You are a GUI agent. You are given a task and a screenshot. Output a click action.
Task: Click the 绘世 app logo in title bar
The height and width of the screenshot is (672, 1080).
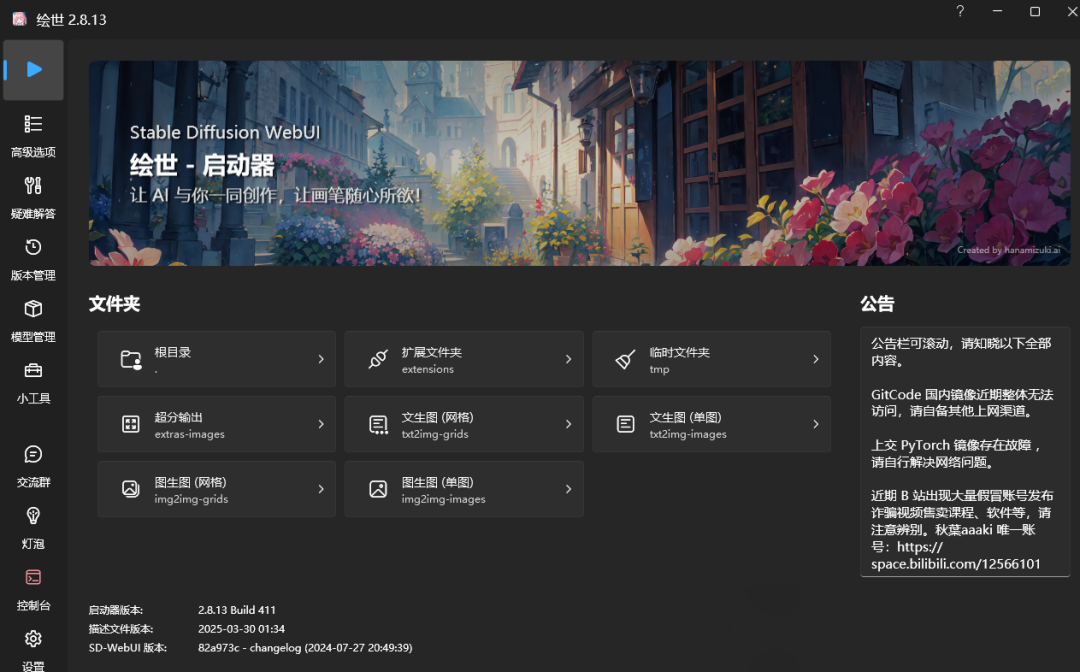click(x=20, y=19)
